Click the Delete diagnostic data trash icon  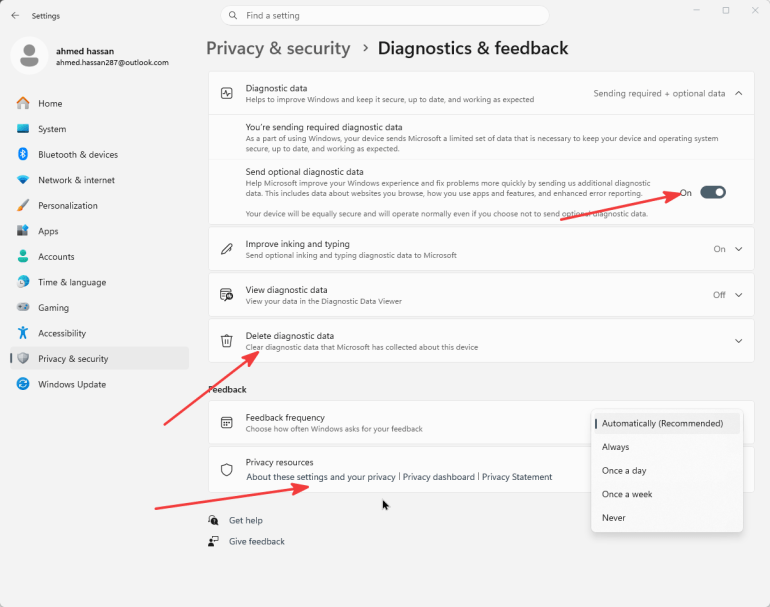(x=226, y=341)
